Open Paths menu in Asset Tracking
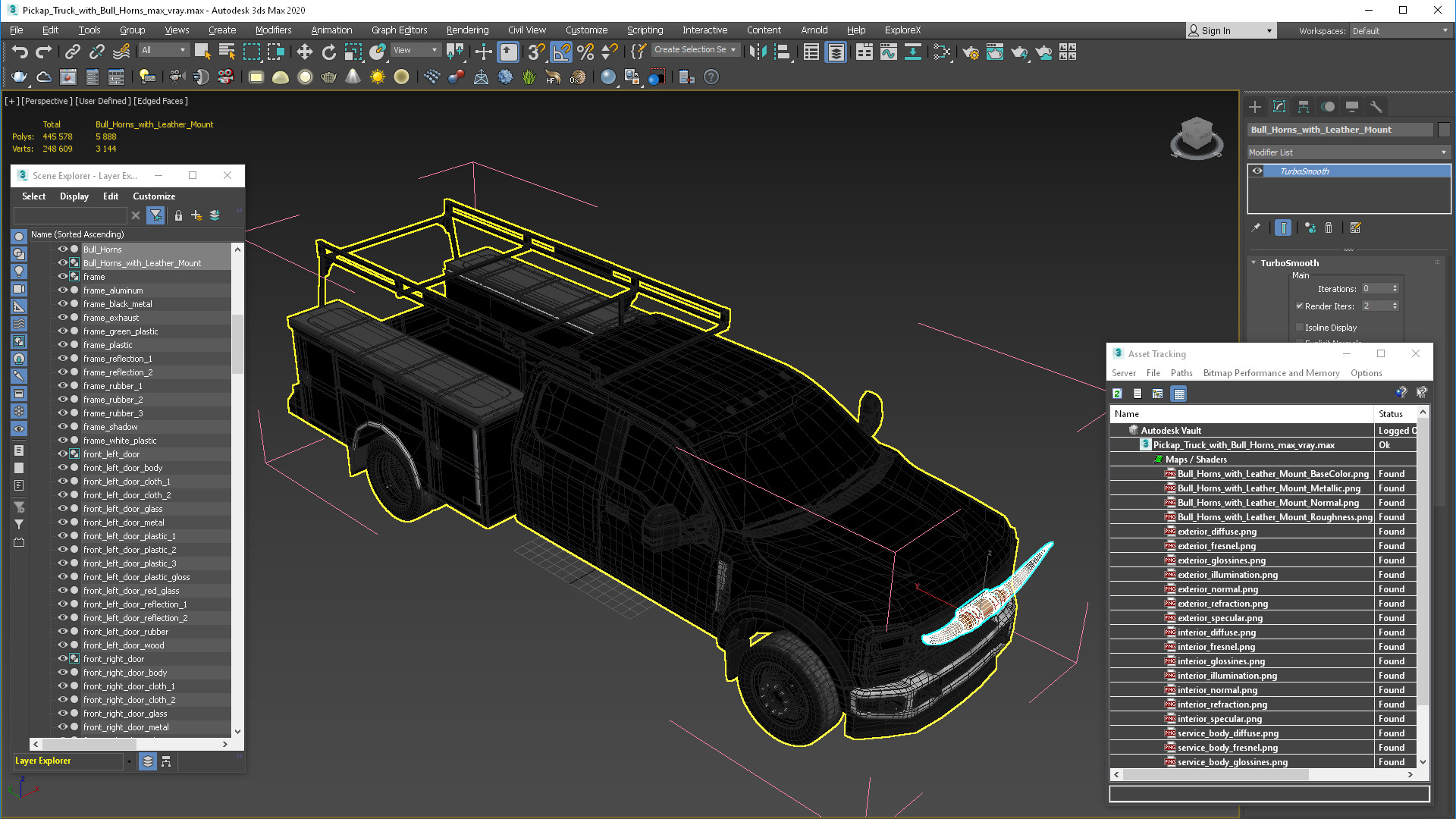Viewport: 1456px width, 819px height. pyautogui.click(x=1181, y=373)
